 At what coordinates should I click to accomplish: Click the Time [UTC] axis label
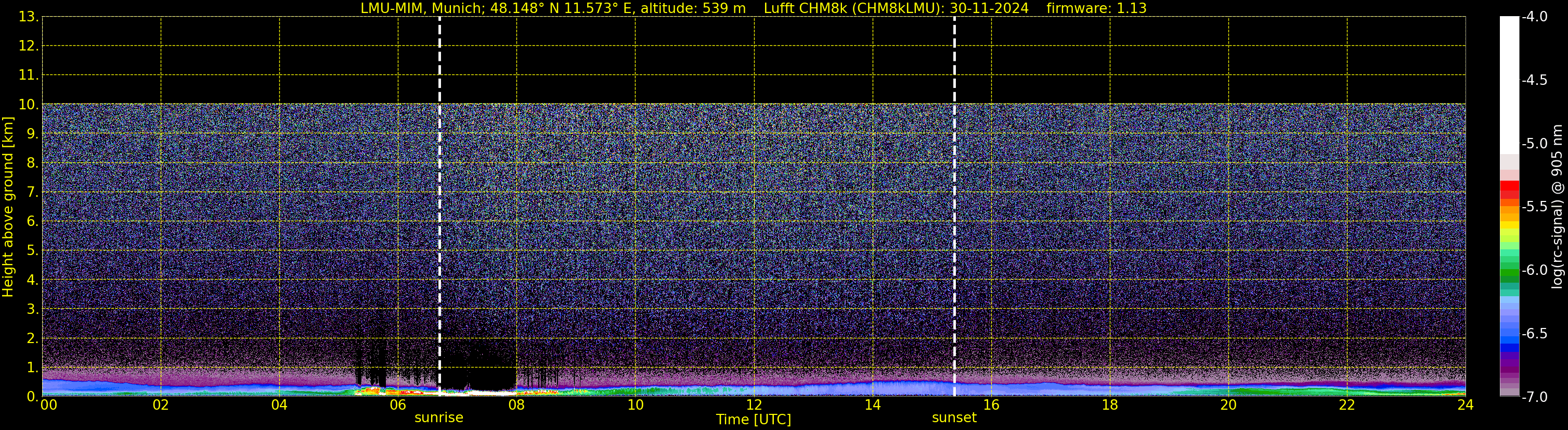753,420
